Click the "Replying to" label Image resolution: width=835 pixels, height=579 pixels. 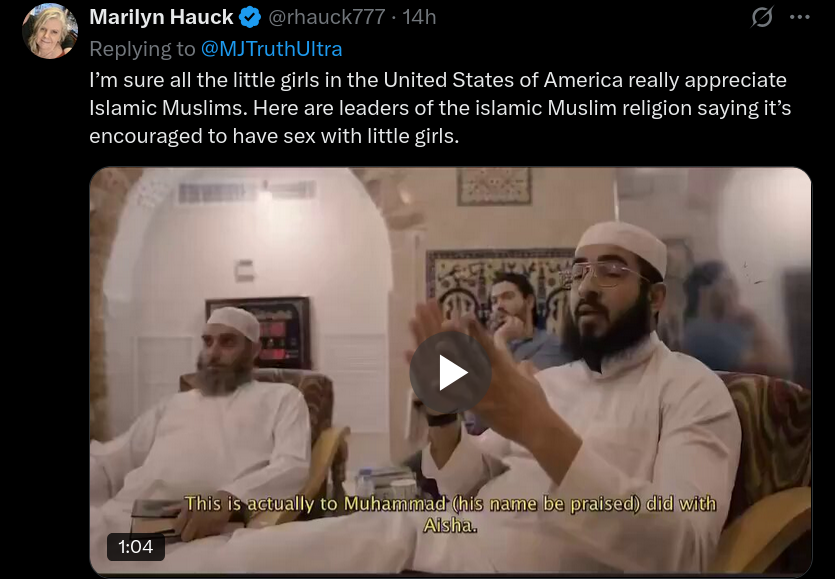point(142,49)
